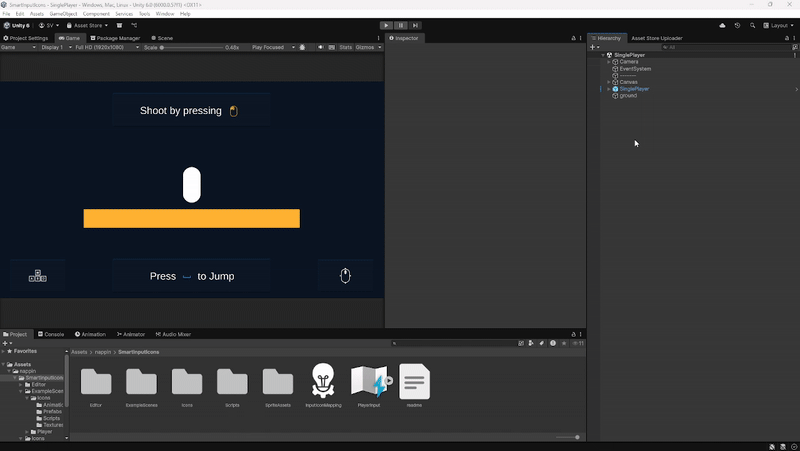The width and height of the screenshot is (800, 451).
Task: Click the Favorites star save-search icon
Action: pyautogui.click(x=564, y=344)
